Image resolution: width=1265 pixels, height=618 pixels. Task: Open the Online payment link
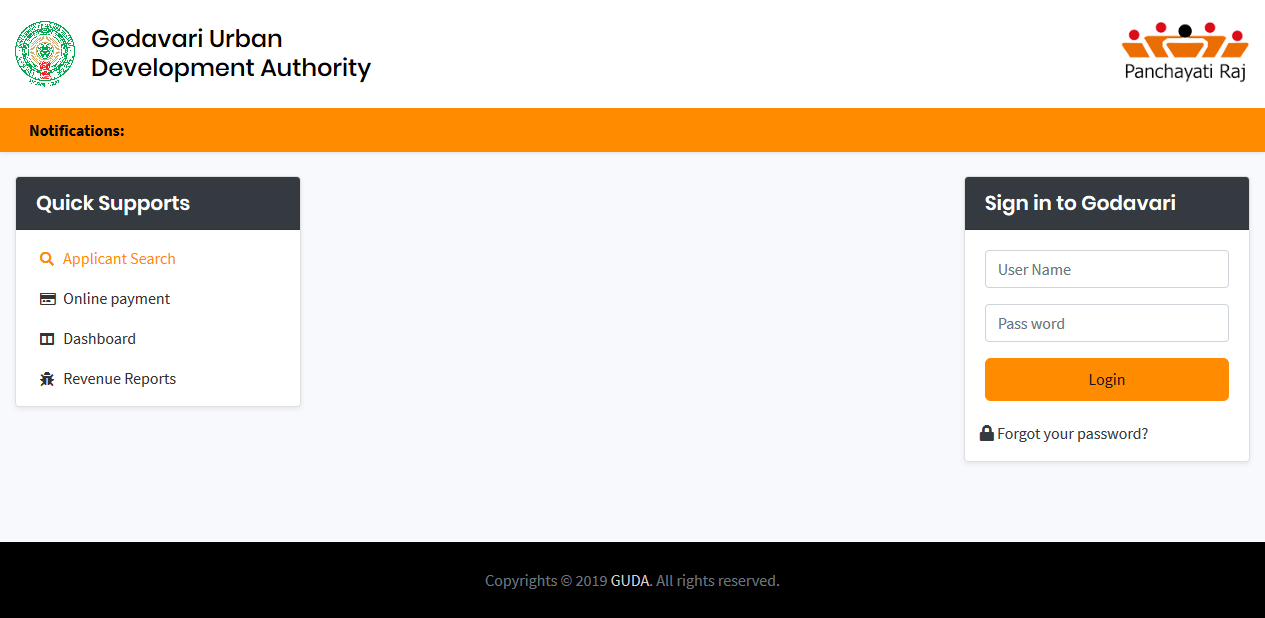click(117, 299)
